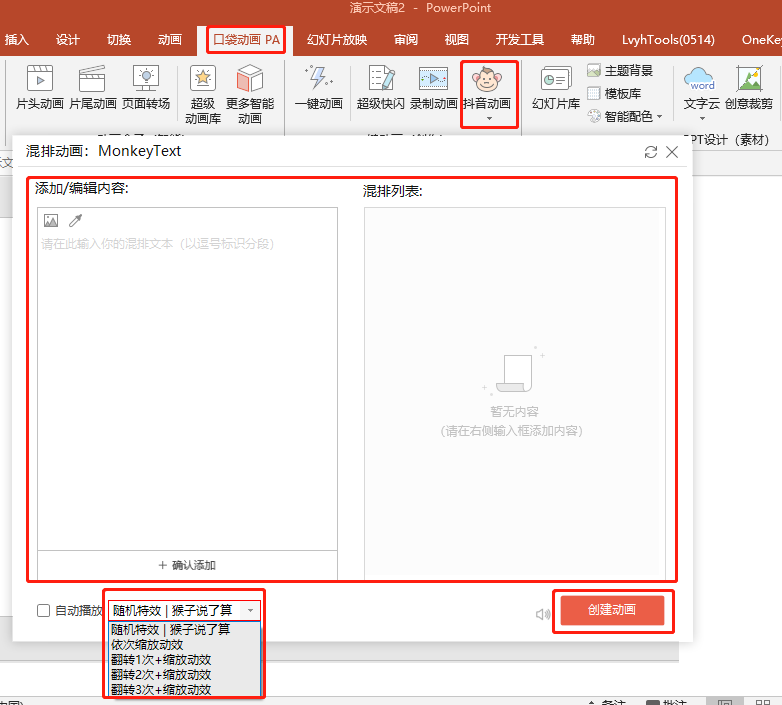Select the 口袋动画 PA tab
782x705 pixels.
coord(246,39)
